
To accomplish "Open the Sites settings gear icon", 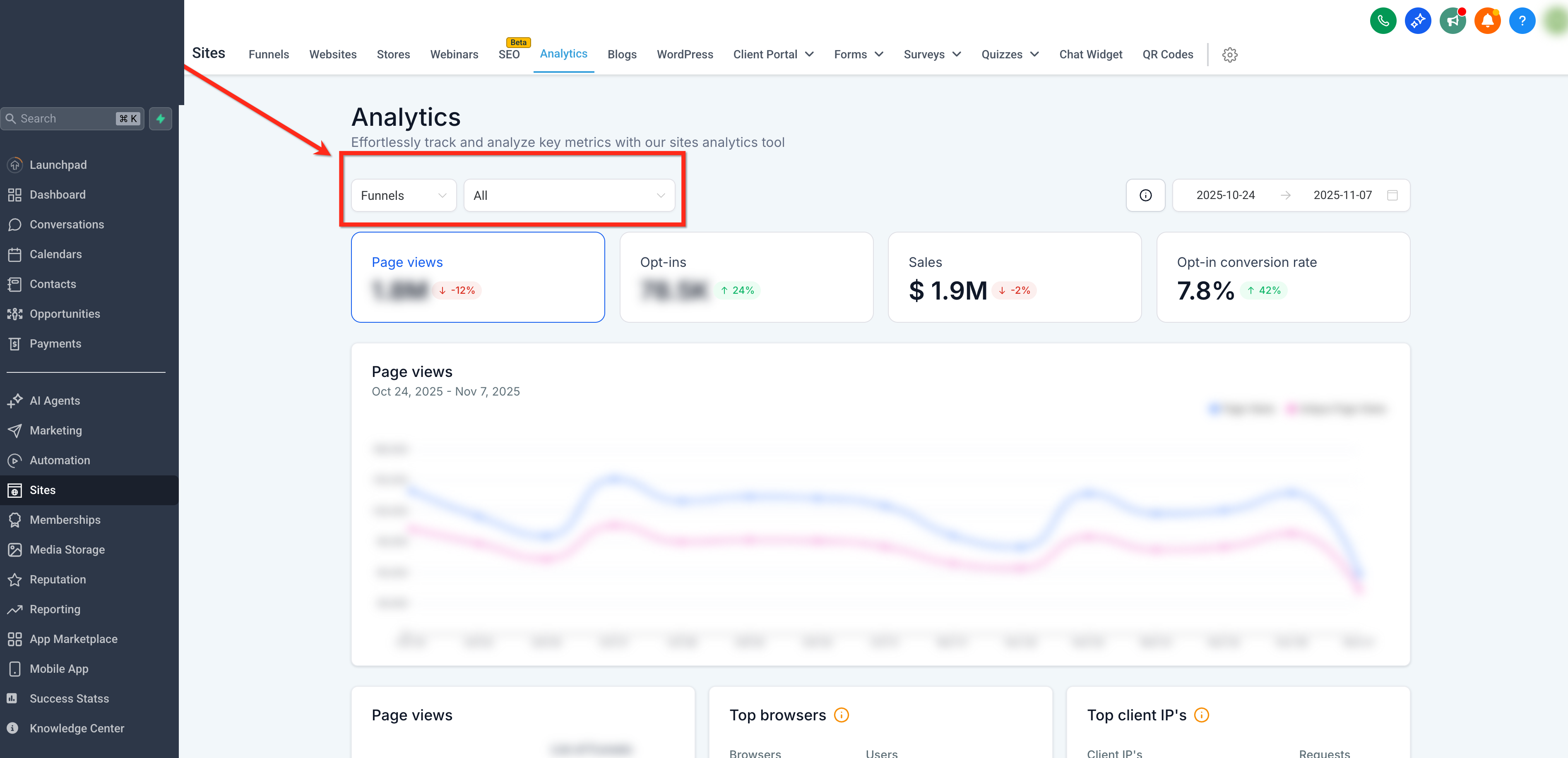I will 1229,55.
